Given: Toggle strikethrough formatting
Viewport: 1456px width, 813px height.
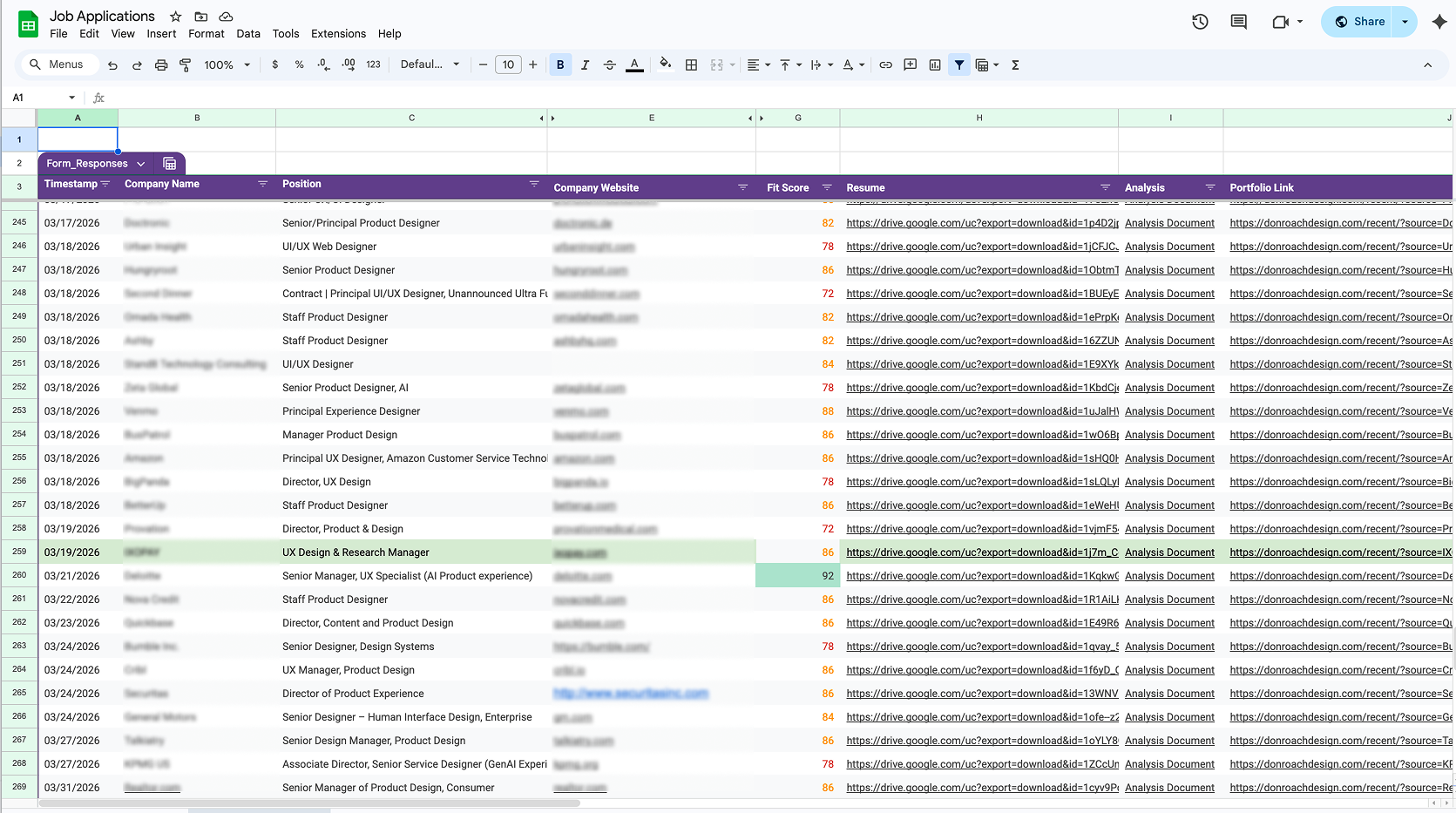Looking at the screenshot, I should tap(609, 64).
